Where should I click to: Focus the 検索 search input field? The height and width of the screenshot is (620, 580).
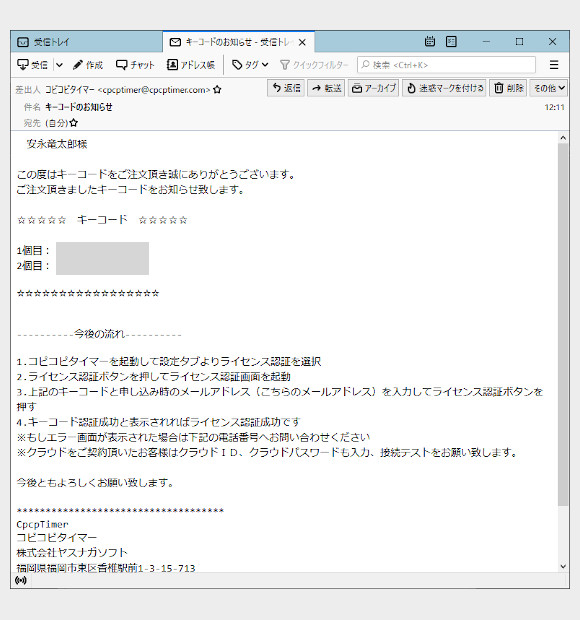(446, 65)
